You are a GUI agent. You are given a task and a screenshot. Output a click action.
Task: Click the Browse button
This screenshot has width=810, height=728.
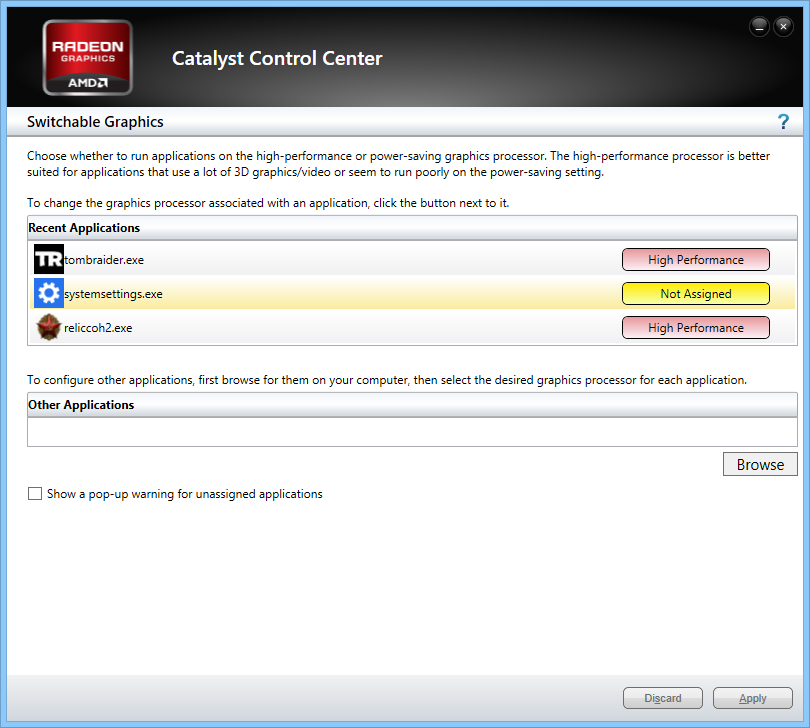[x=760, y=464]
